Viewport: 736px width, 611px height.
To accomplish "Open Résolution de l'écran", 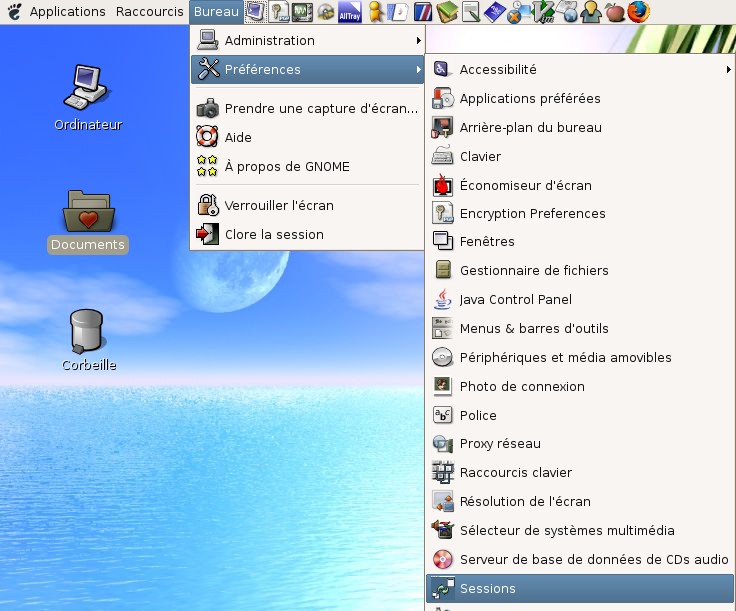I will point(580,502).
